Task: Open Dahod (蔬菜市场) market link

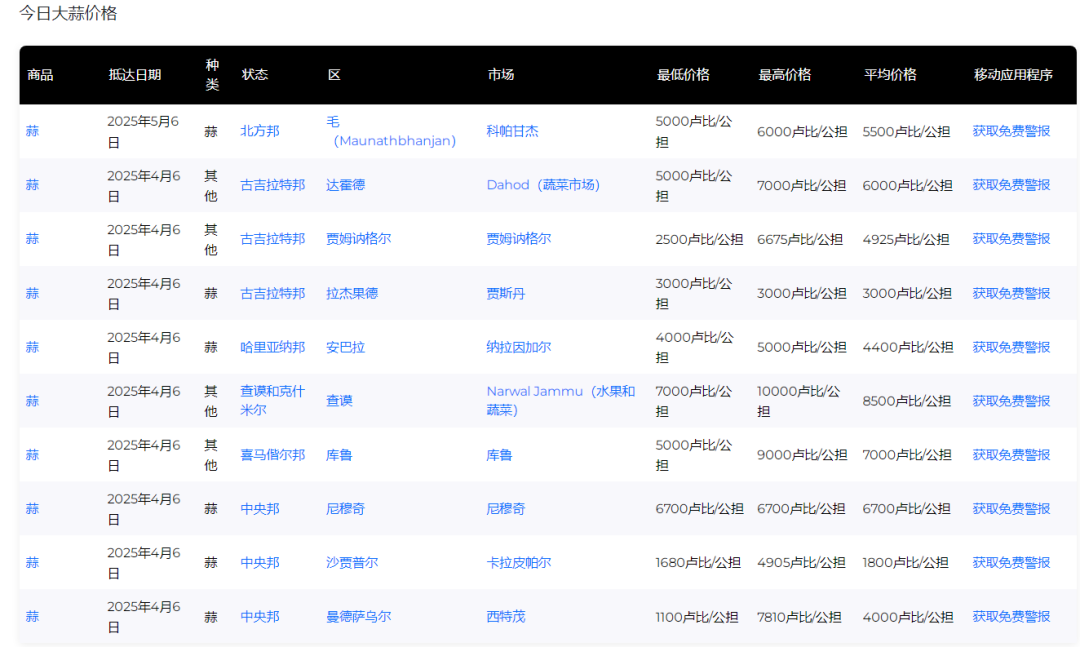Action: (543, 185)
